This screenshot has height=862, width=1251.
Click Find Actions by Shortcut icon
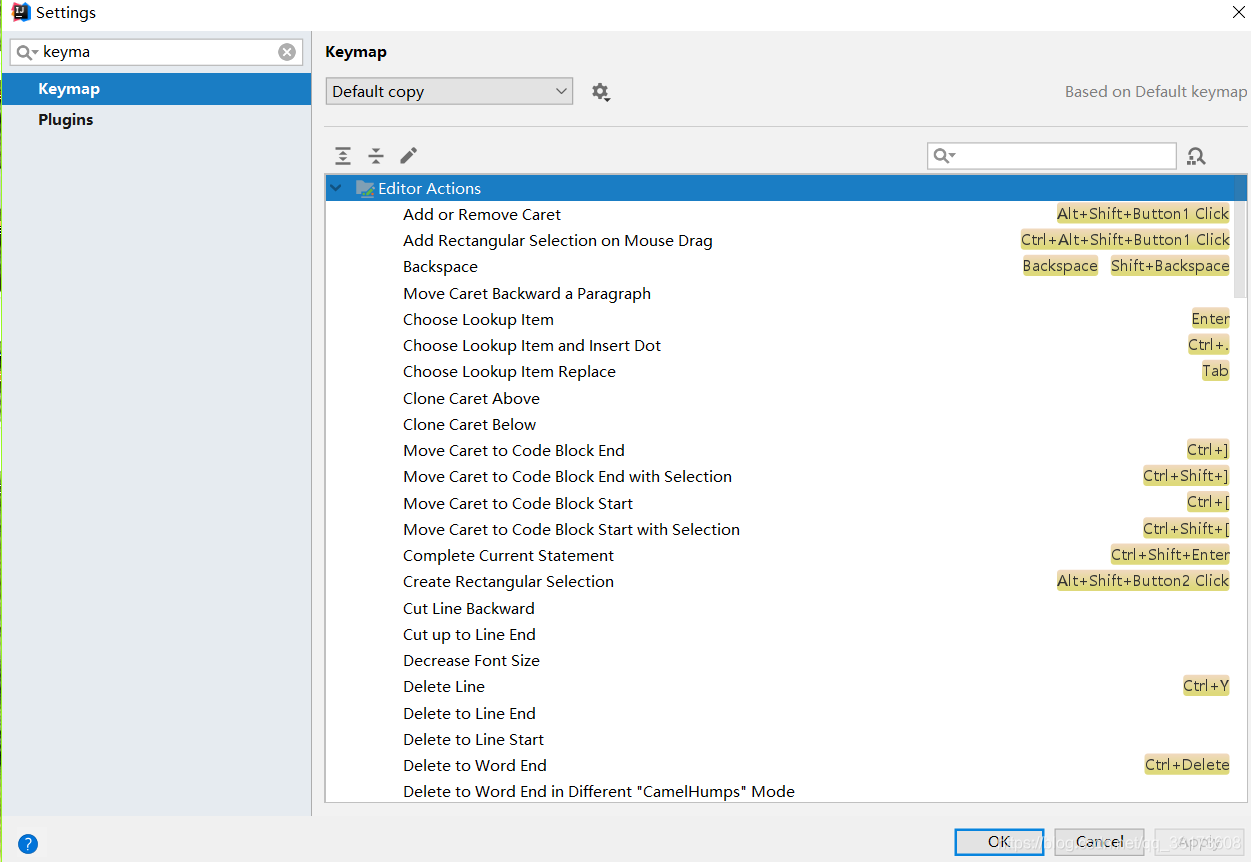tap(1196, 156)
